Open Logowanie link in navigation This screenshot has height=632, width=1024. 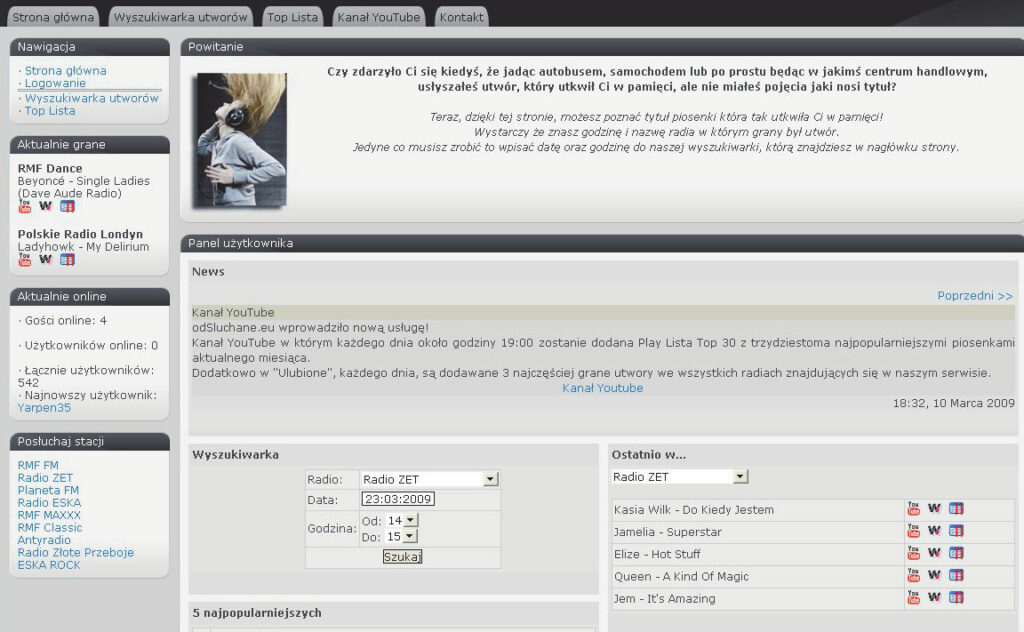pyautogui.click(x=55, y=84)
